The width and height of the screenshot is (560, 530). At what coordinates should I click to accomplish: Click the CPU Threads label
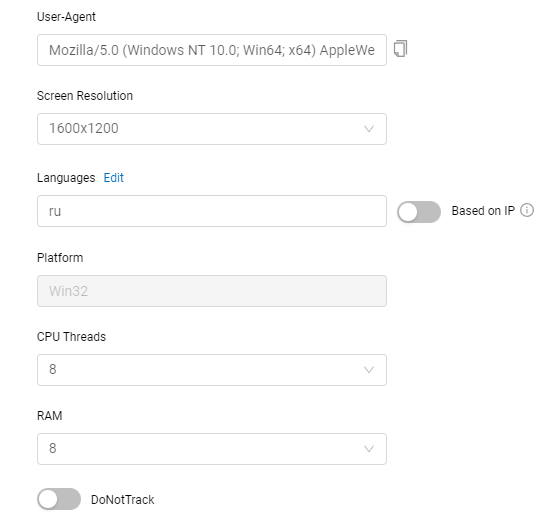[71, 337]
